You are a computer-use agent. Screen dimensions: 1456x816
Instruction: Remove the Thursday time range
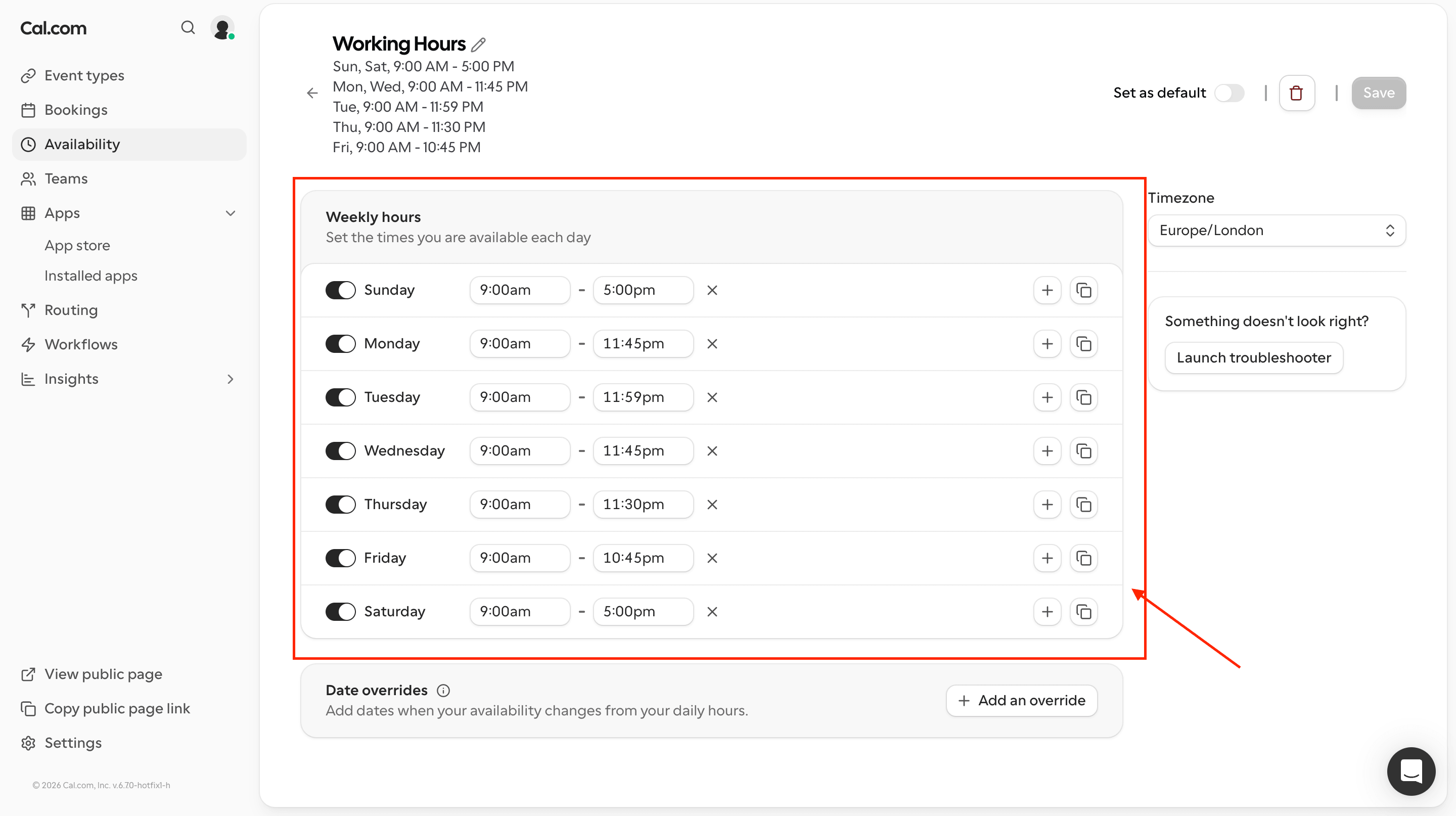[712, 504]
